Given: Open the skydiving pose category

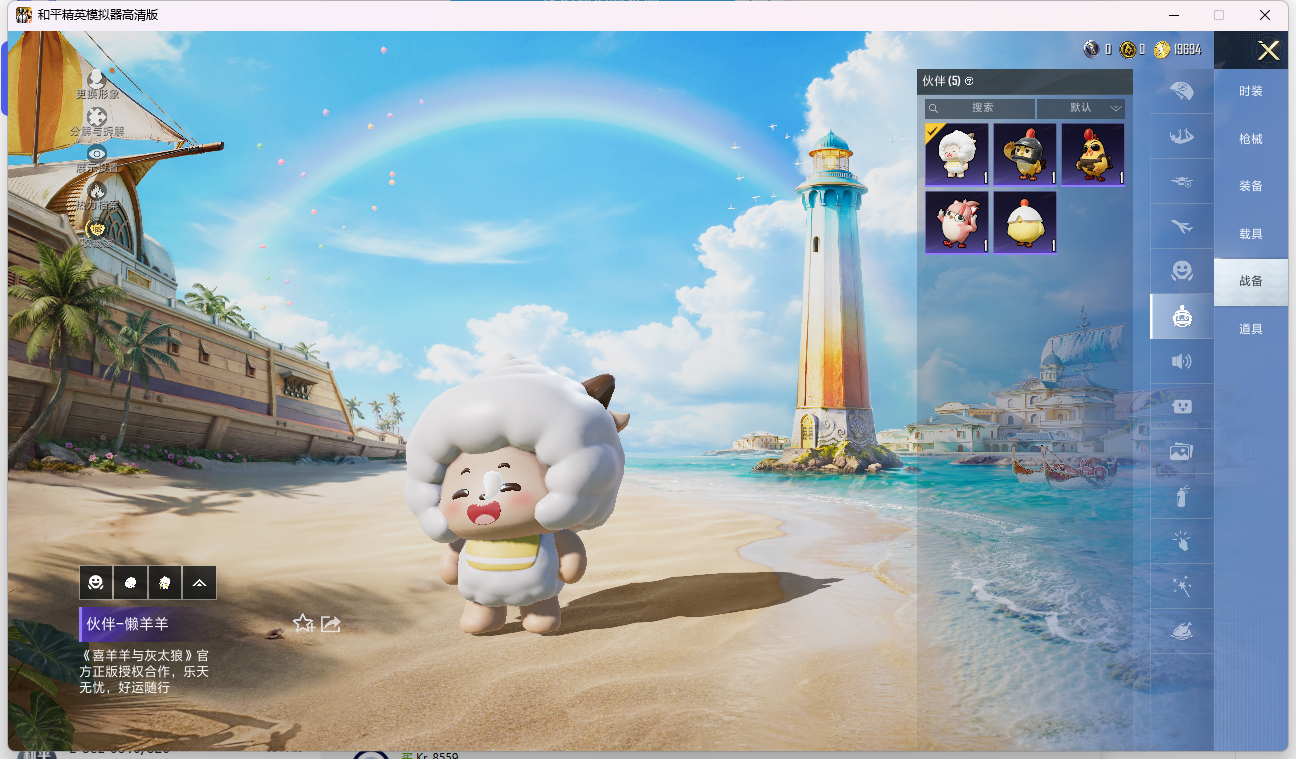Looking at the screenshot, I should pyautogui.click(x=1181, y=136).
